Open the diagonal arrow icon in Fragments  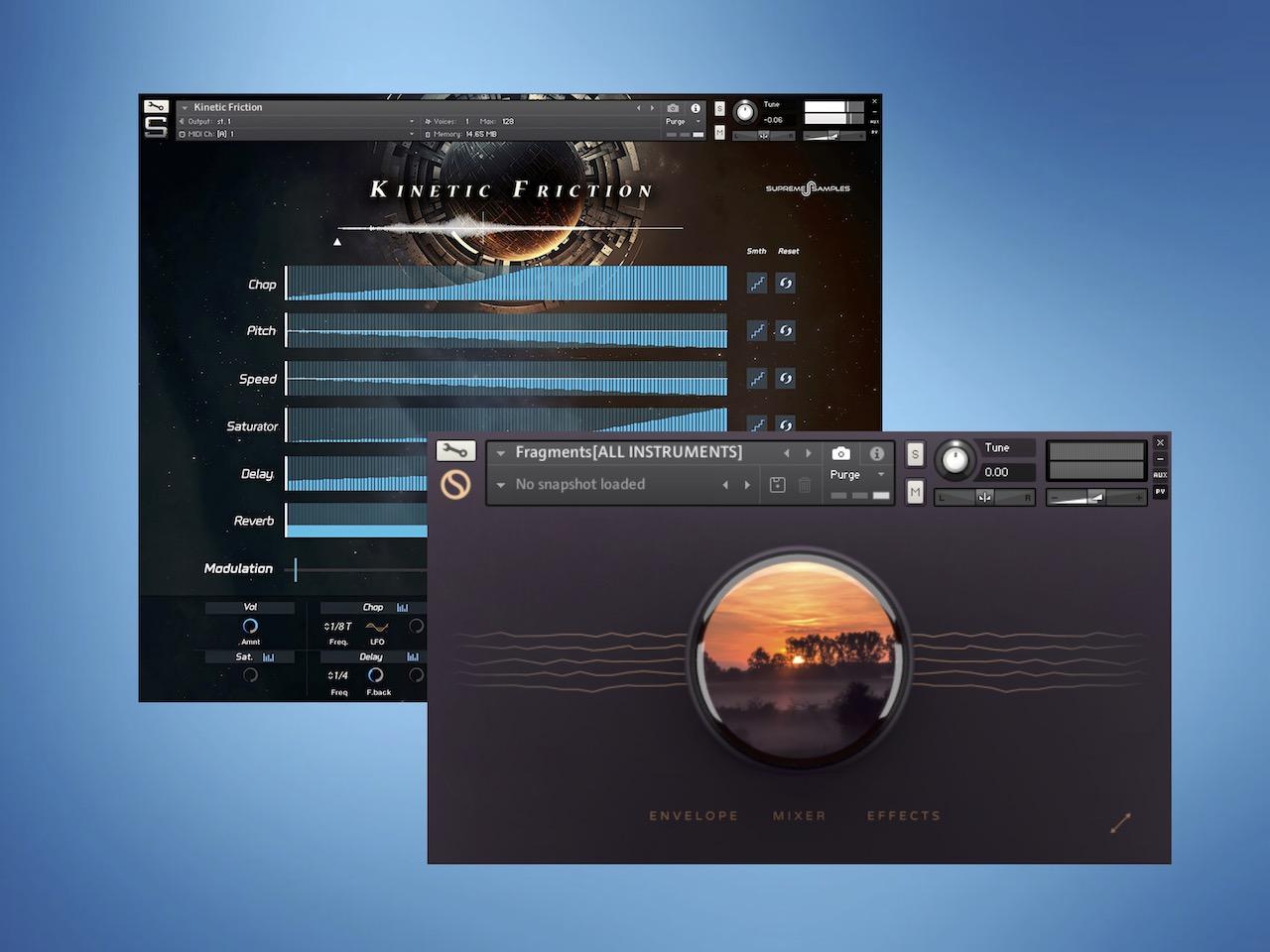(1120, 823)
